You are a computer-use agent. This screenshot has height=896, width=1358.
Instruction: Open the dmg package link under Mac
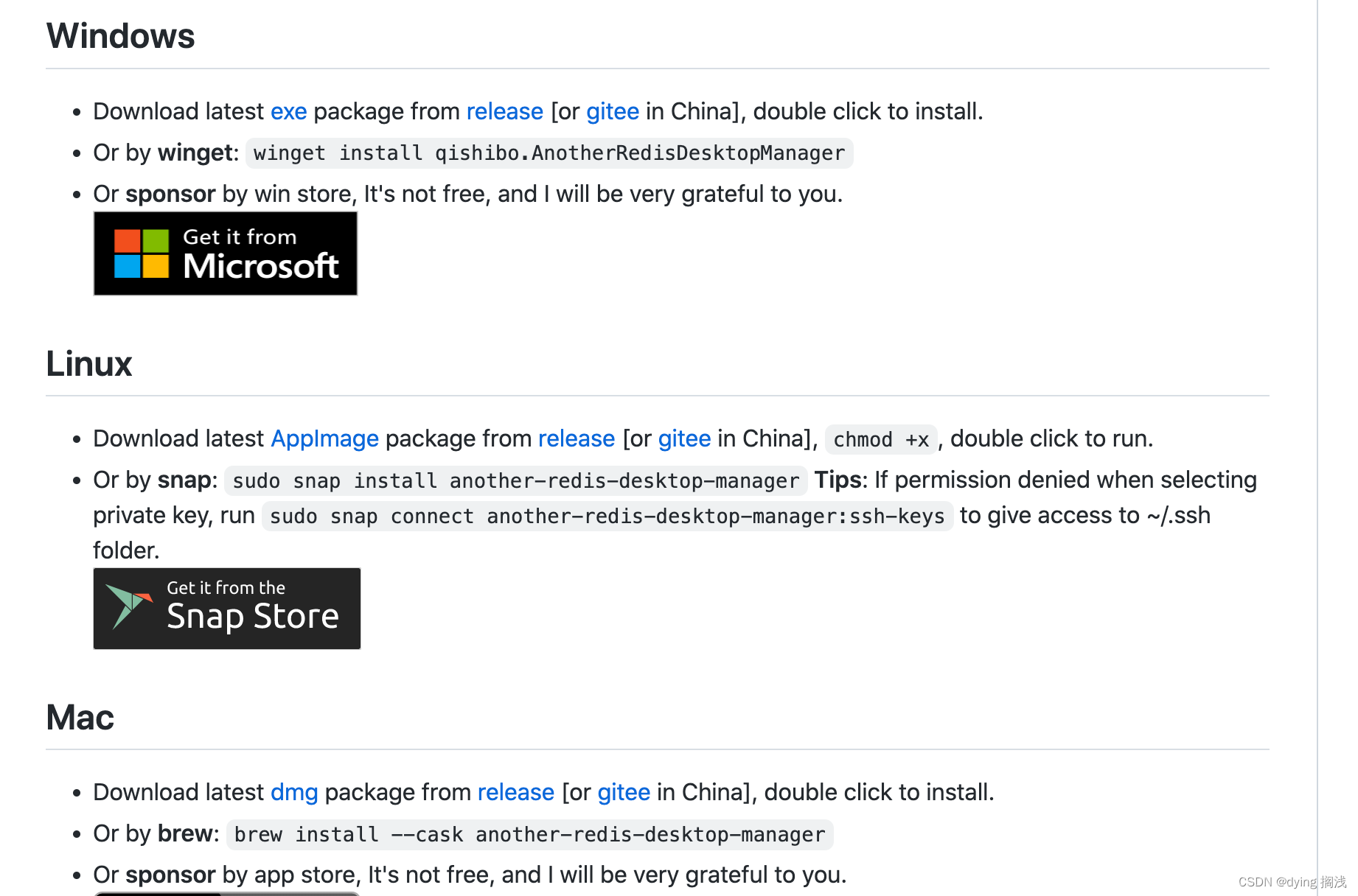pos(294,793)
